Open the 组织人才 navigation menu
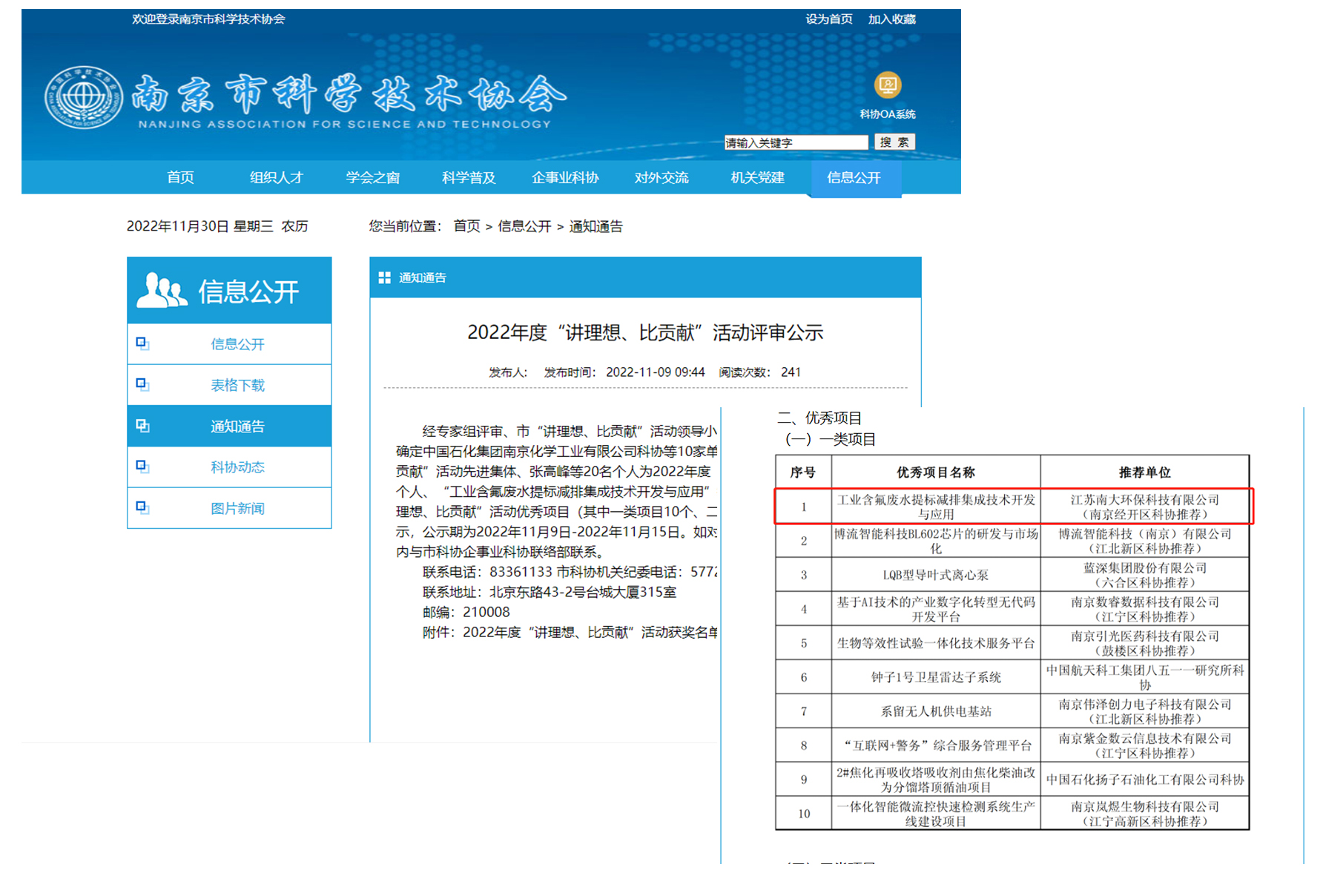1323x896 pixels. click(276, 177)
